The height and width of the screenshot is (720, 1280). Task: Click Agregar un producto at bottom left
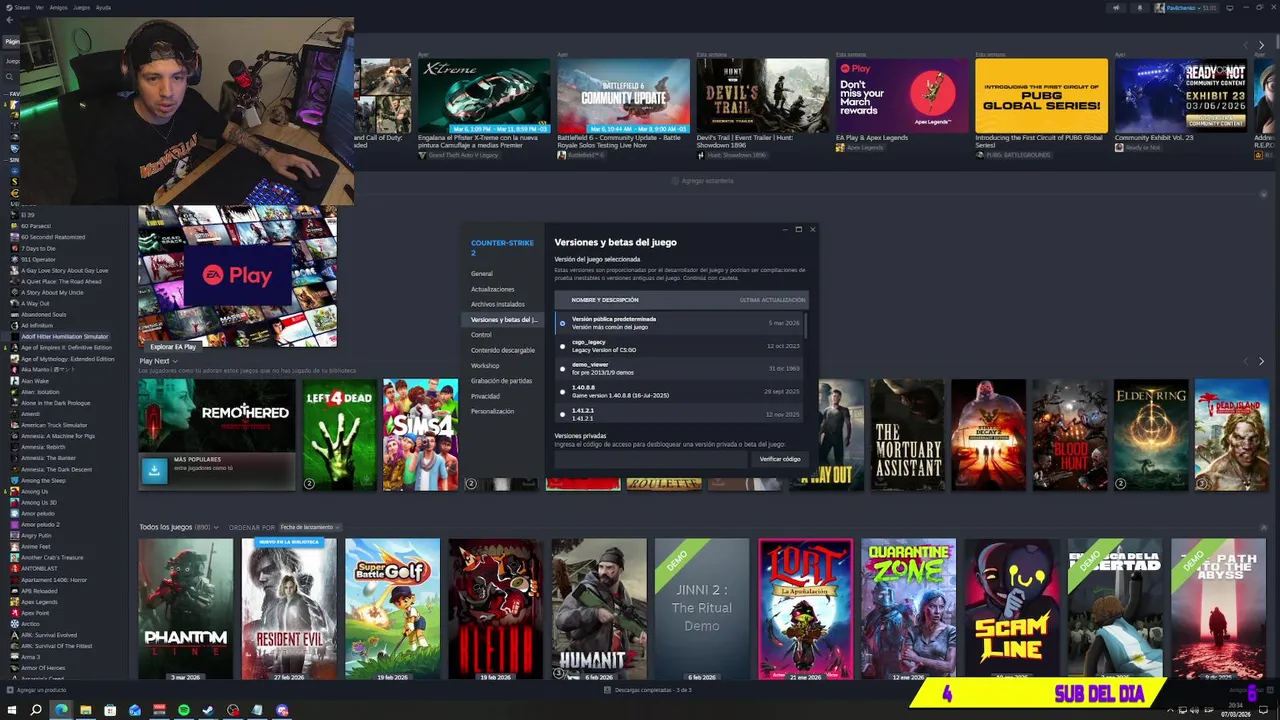[37, 690]
